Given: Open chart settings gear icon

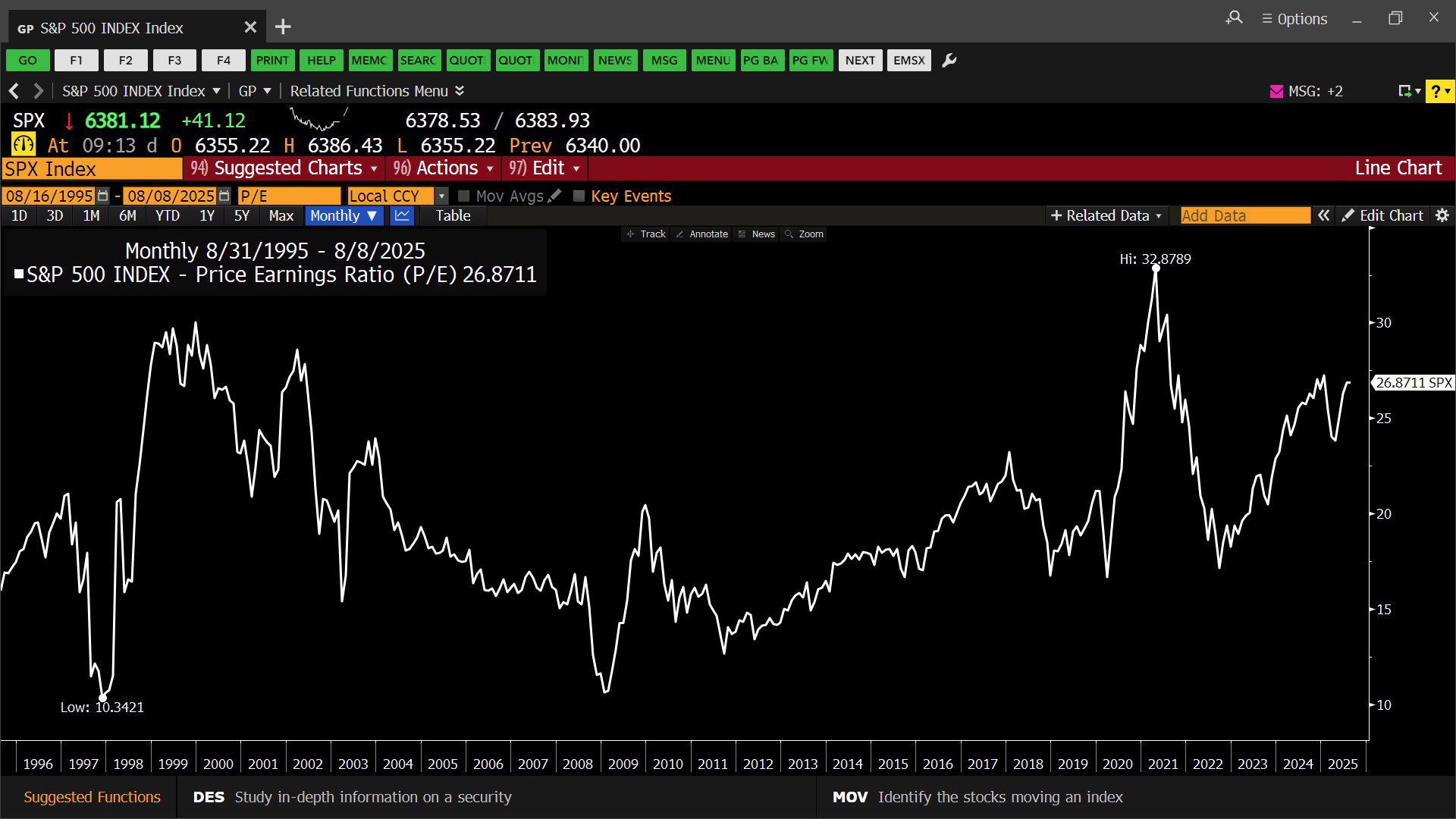Looking at the screenshot, I should (x=1442, y=215).
